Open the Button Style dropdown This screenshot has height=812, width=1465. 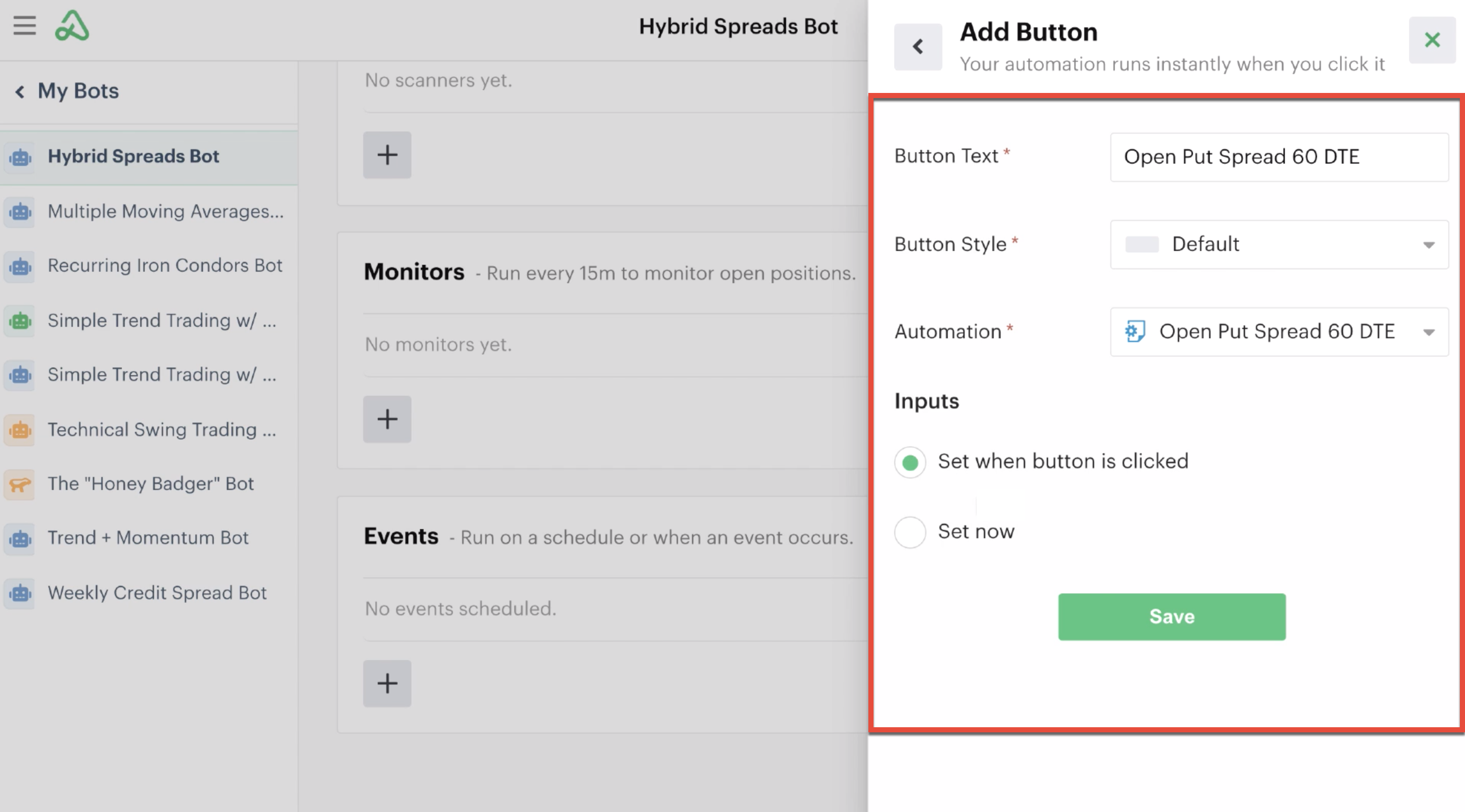(x=1279, y=245)
